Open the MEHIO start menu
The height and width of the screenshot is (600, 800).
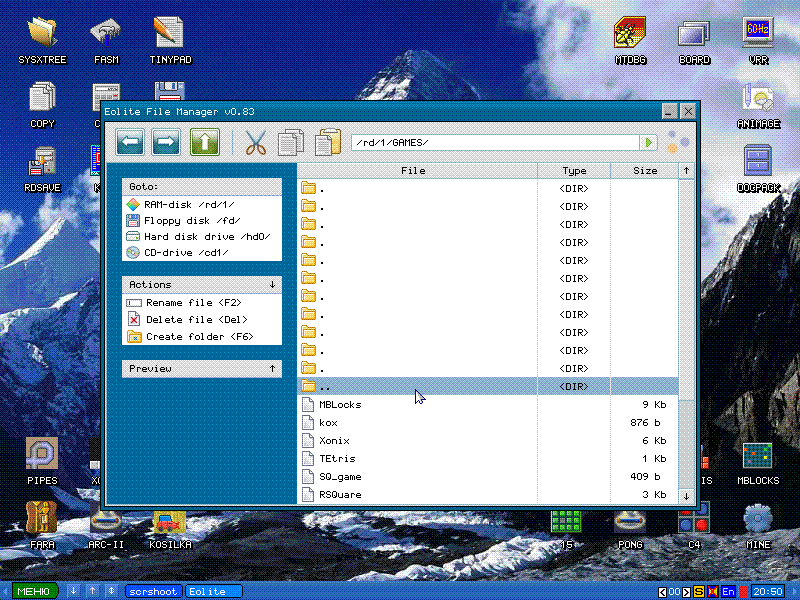point(34,591)
